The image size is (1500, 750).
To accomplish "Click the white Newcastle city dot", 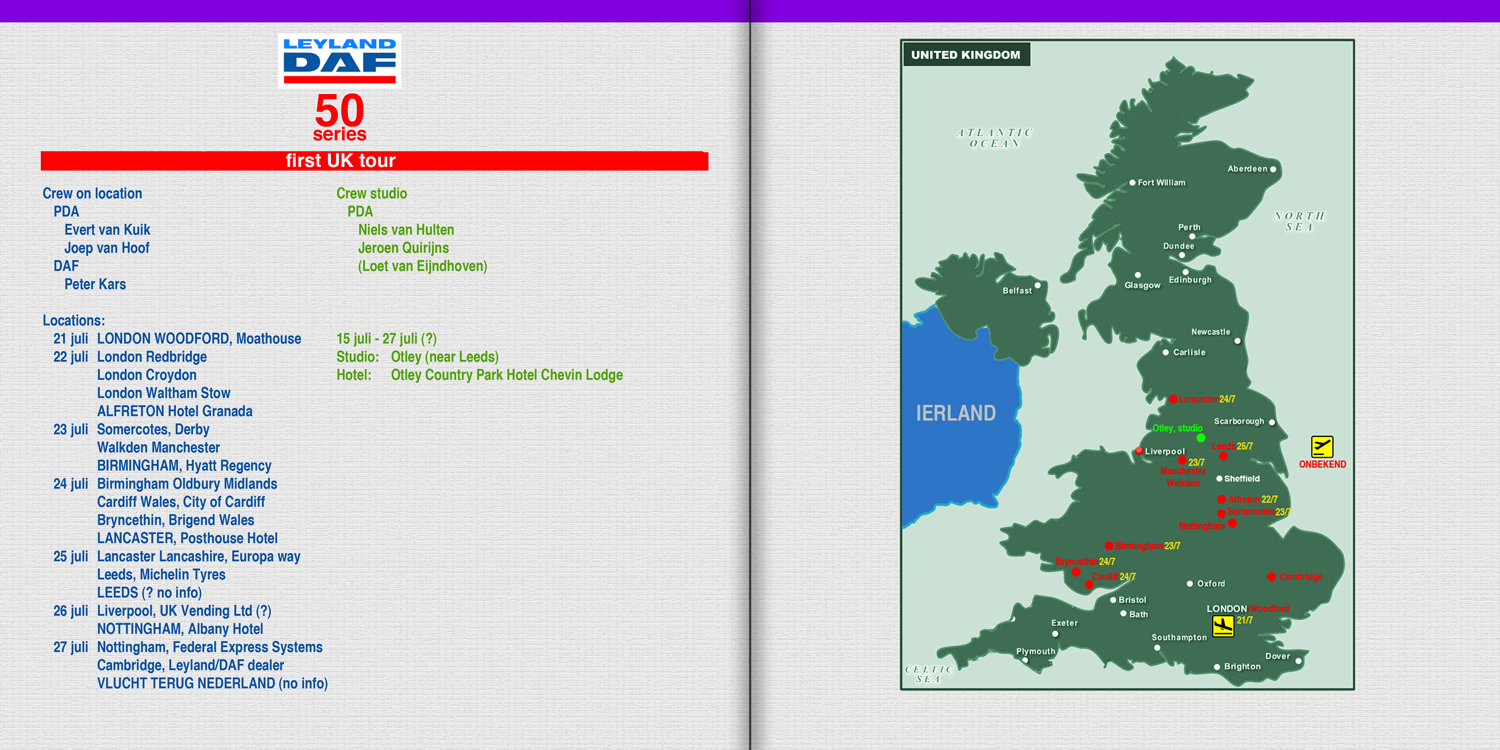I will pos(1238,341).
